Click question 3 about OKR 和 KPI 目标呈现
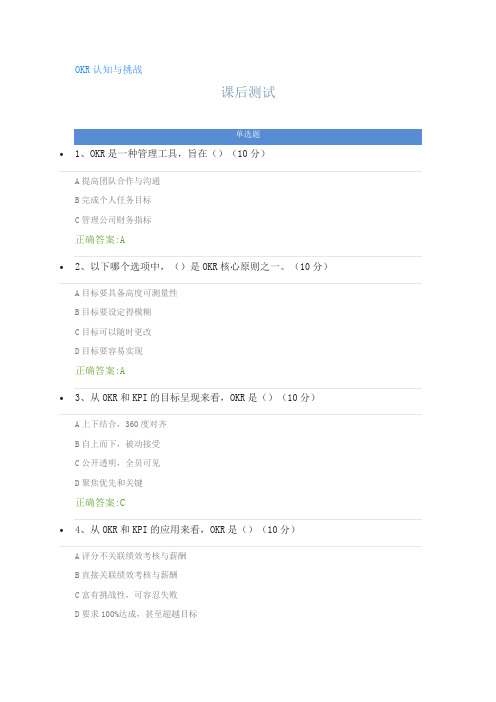The height and width of the screenshot is (702, 496). 195,398
